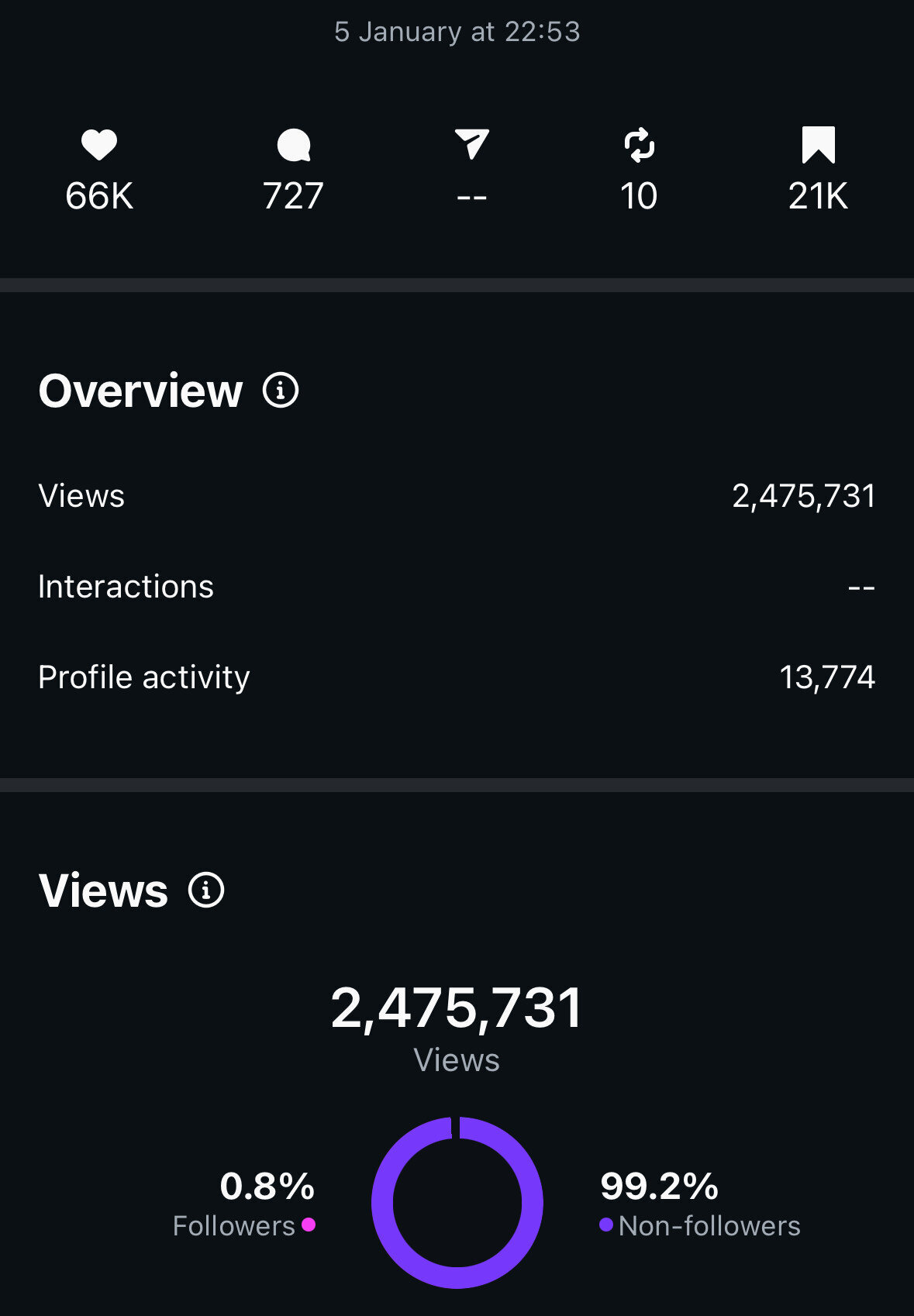Screen dimensions: 914x1316
Task: Click the purple Non-followers legend dot
Action: click(x=606, y=1225)
